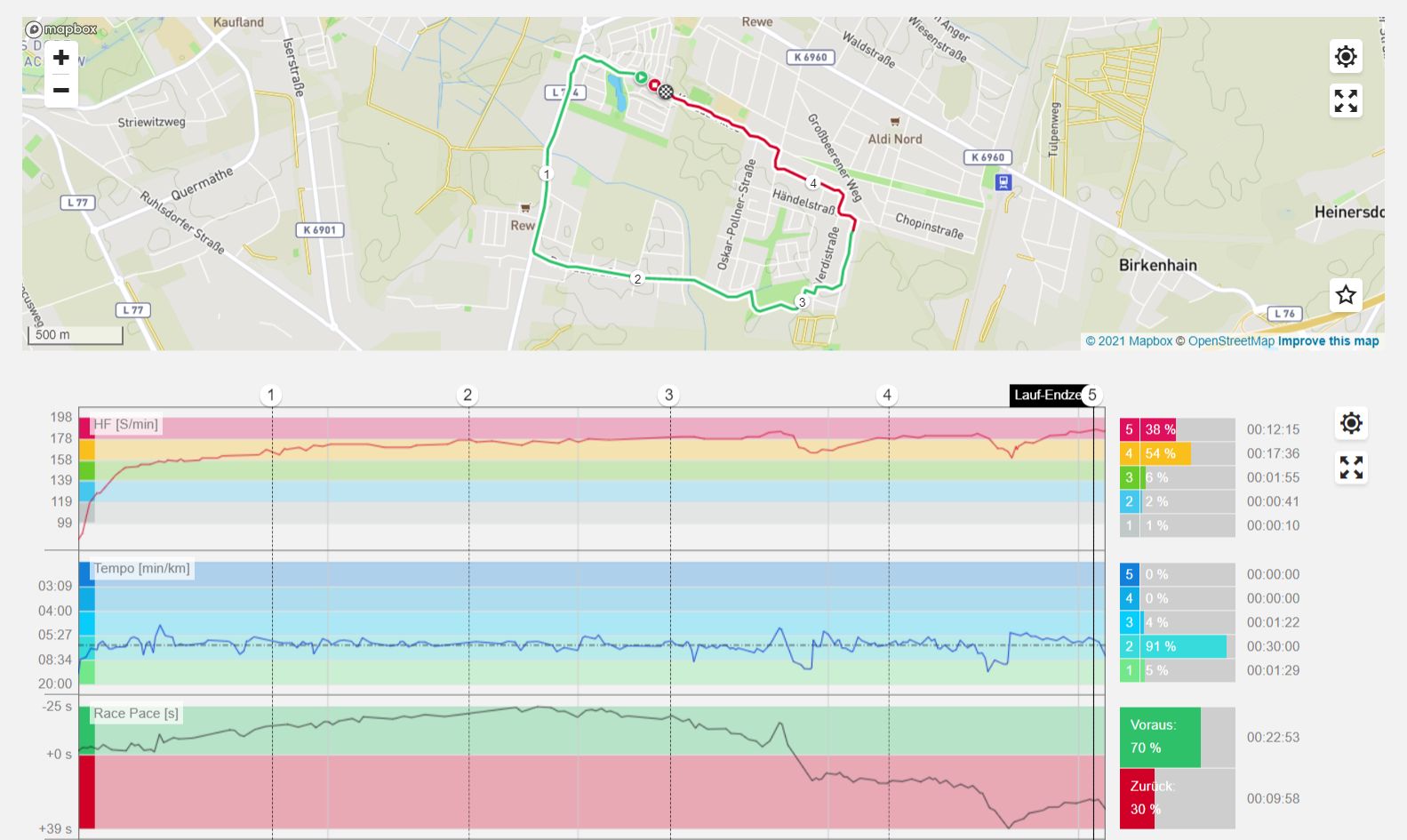Select kilometer 2 marker on the map route
The image size is (1407, 840).
(637, 279)
